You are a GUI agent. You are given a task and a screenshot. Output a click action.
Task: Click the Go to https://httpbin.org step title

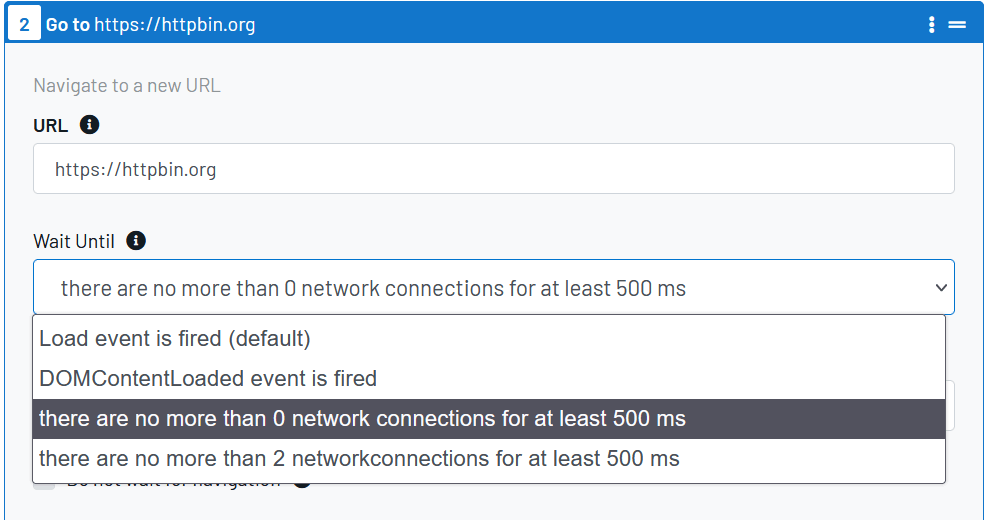150,25
